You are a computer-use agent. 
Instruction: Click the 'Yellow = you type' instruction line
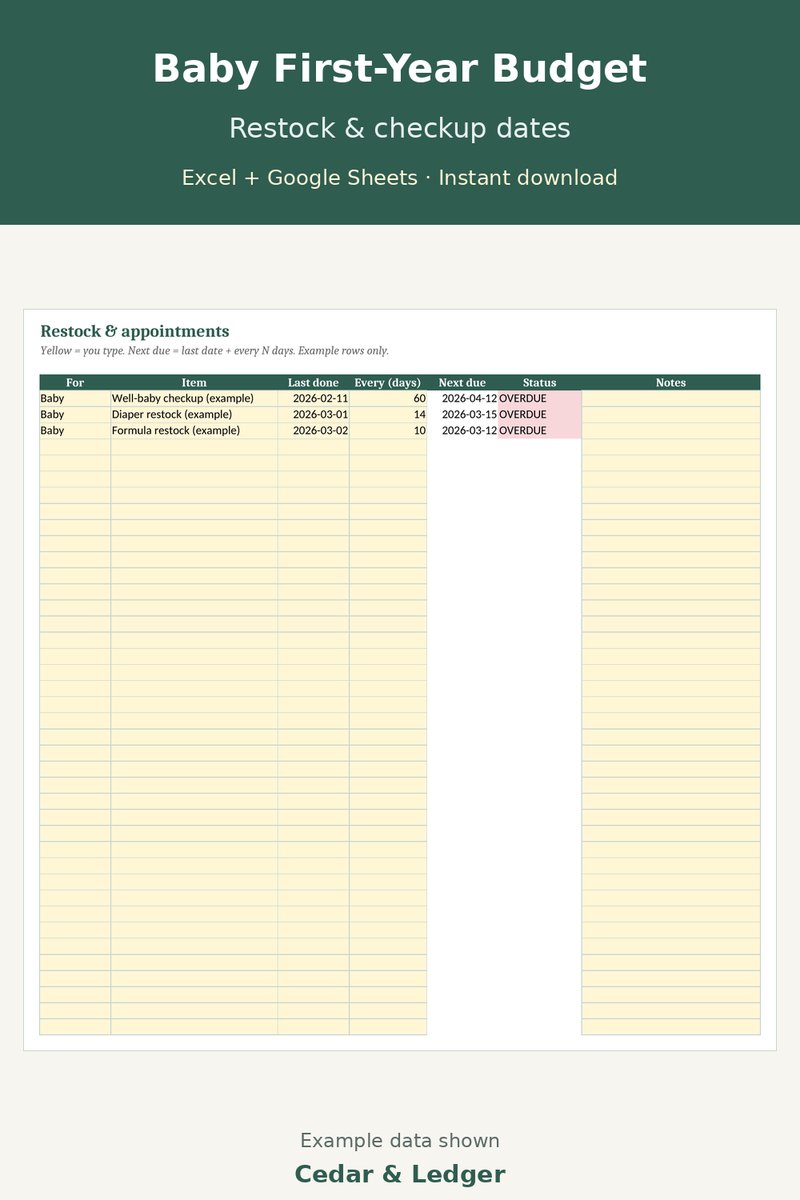coord(214,351)
